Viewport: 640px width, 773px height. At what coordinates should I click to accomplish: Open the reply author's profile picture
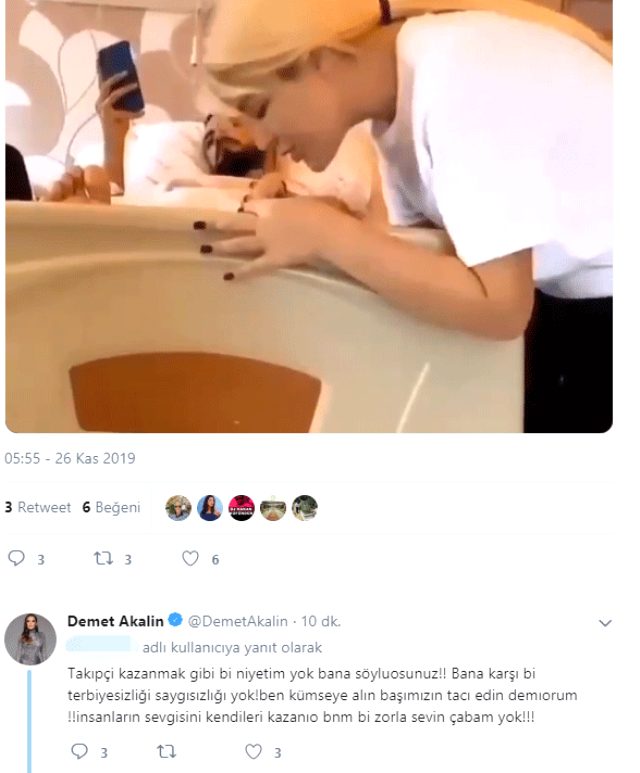30,639
